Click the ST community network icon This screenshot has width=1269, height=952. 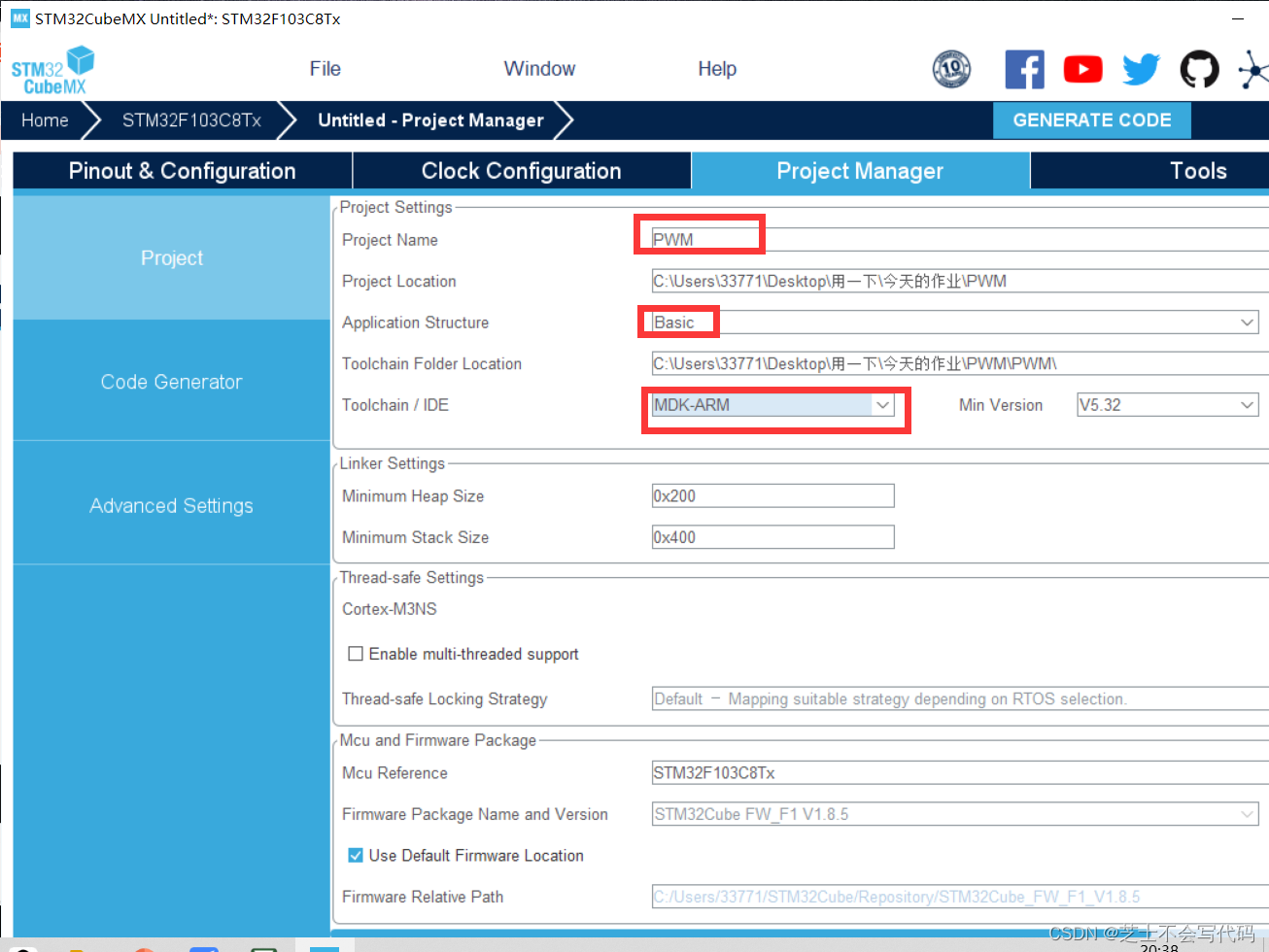coord(1253,70)
